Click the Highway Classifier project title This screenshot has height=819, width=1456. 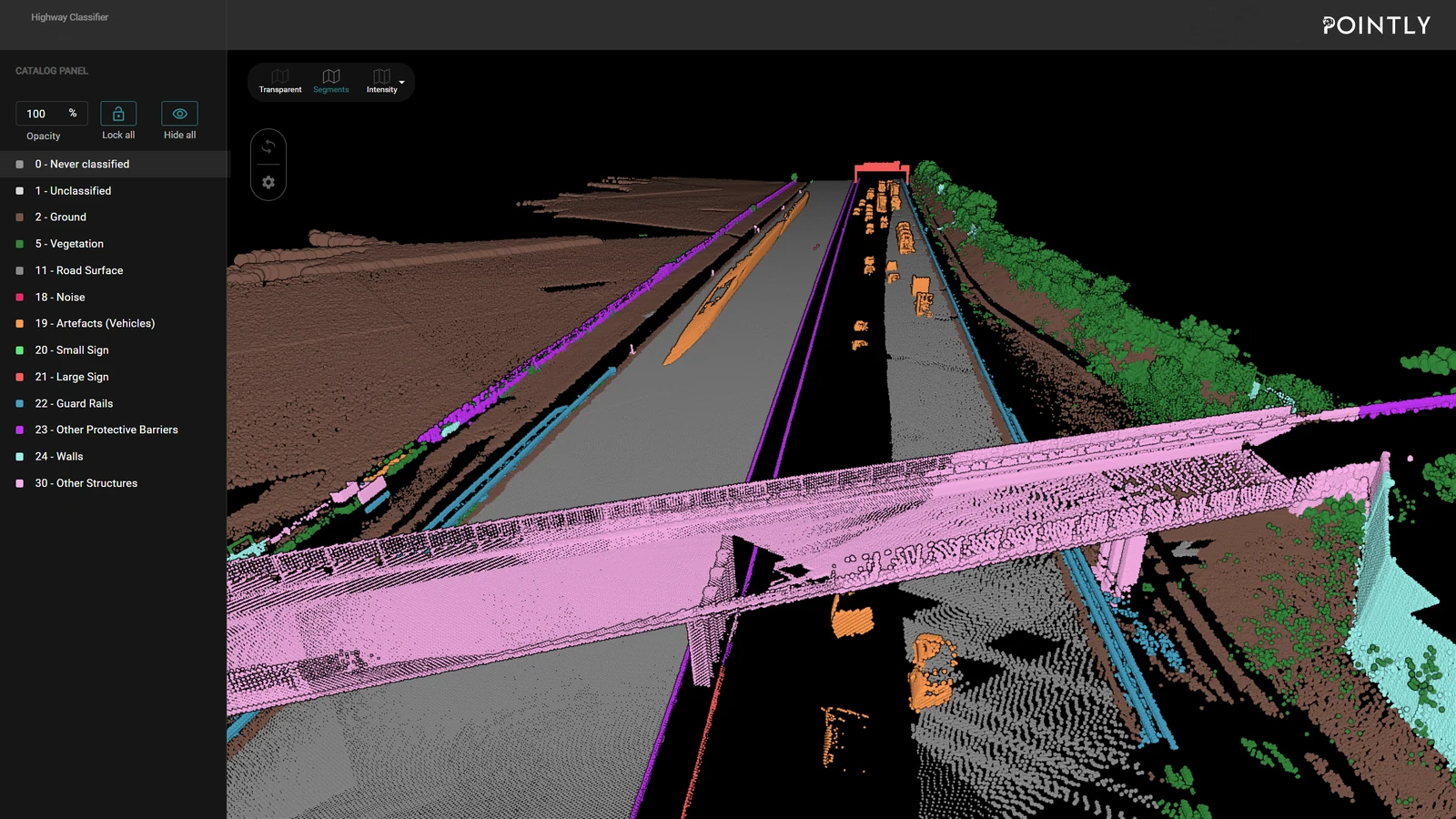70,17
